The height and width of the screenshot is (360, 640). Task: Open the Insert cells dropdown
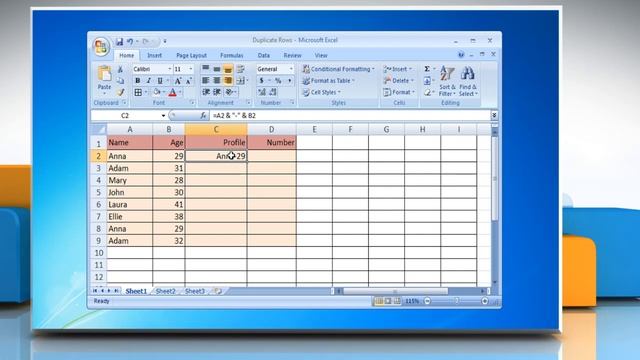[398, 69]
